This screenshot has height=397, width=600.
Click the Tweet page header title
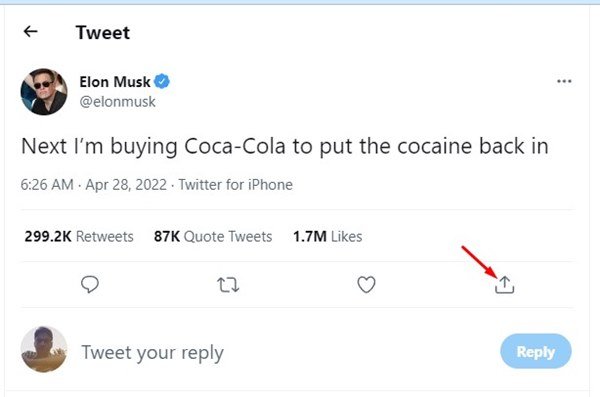(103, 32)
